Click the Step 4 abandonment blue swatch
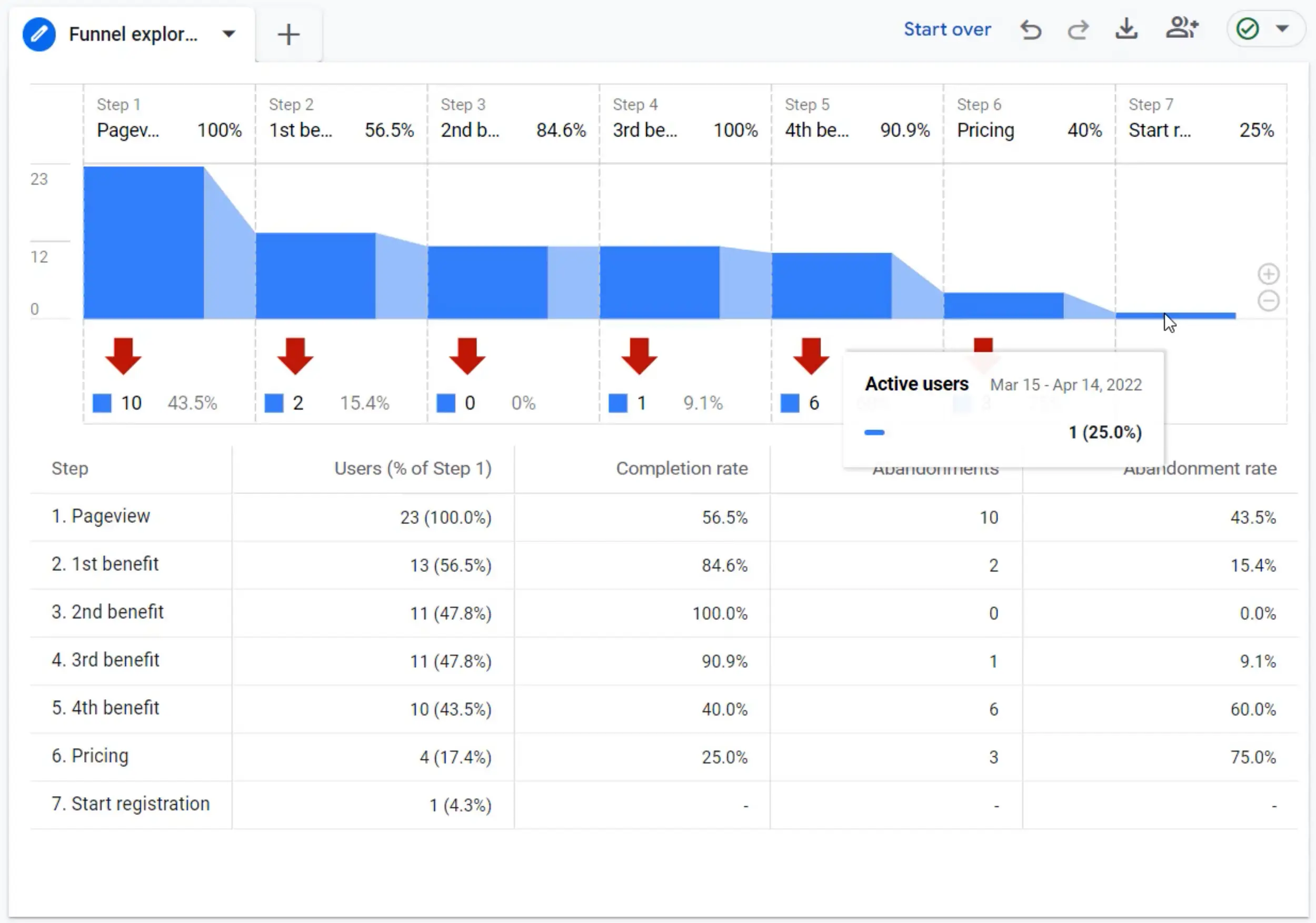The image size is (1316, 923). (618, 403)
